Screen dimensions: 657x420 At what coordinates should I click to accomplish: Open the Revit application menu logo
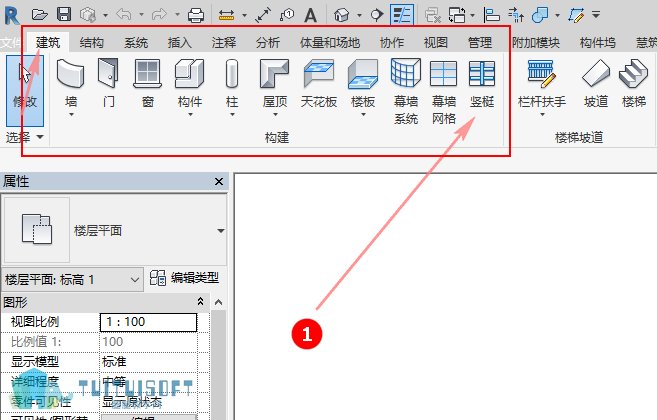point(12,16)
